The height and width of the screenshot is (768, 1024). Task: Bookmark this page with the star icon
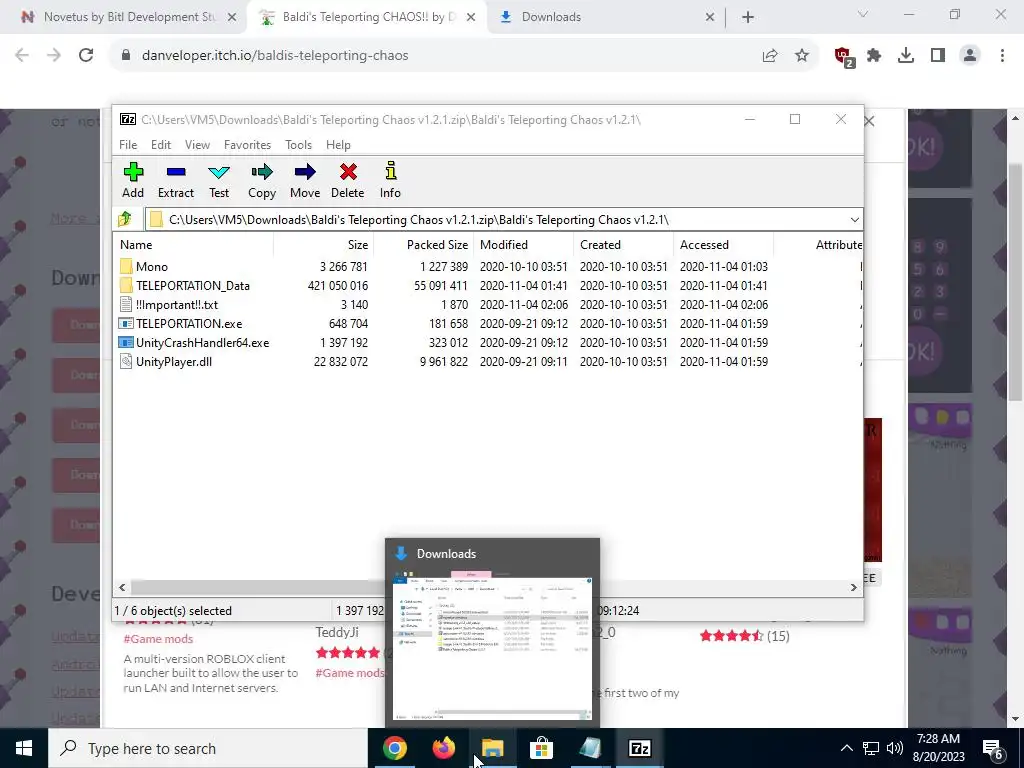(802, 56)
